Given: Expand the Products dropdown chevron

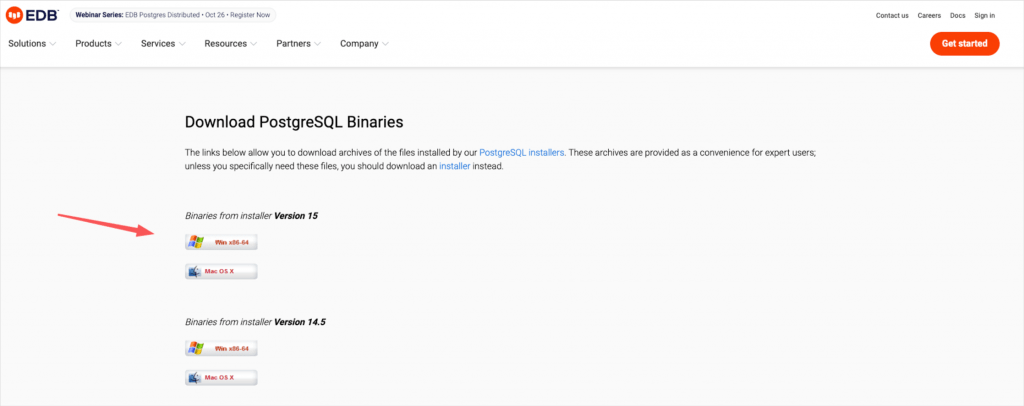Looking at the screenshot, I should pos(118,44).
